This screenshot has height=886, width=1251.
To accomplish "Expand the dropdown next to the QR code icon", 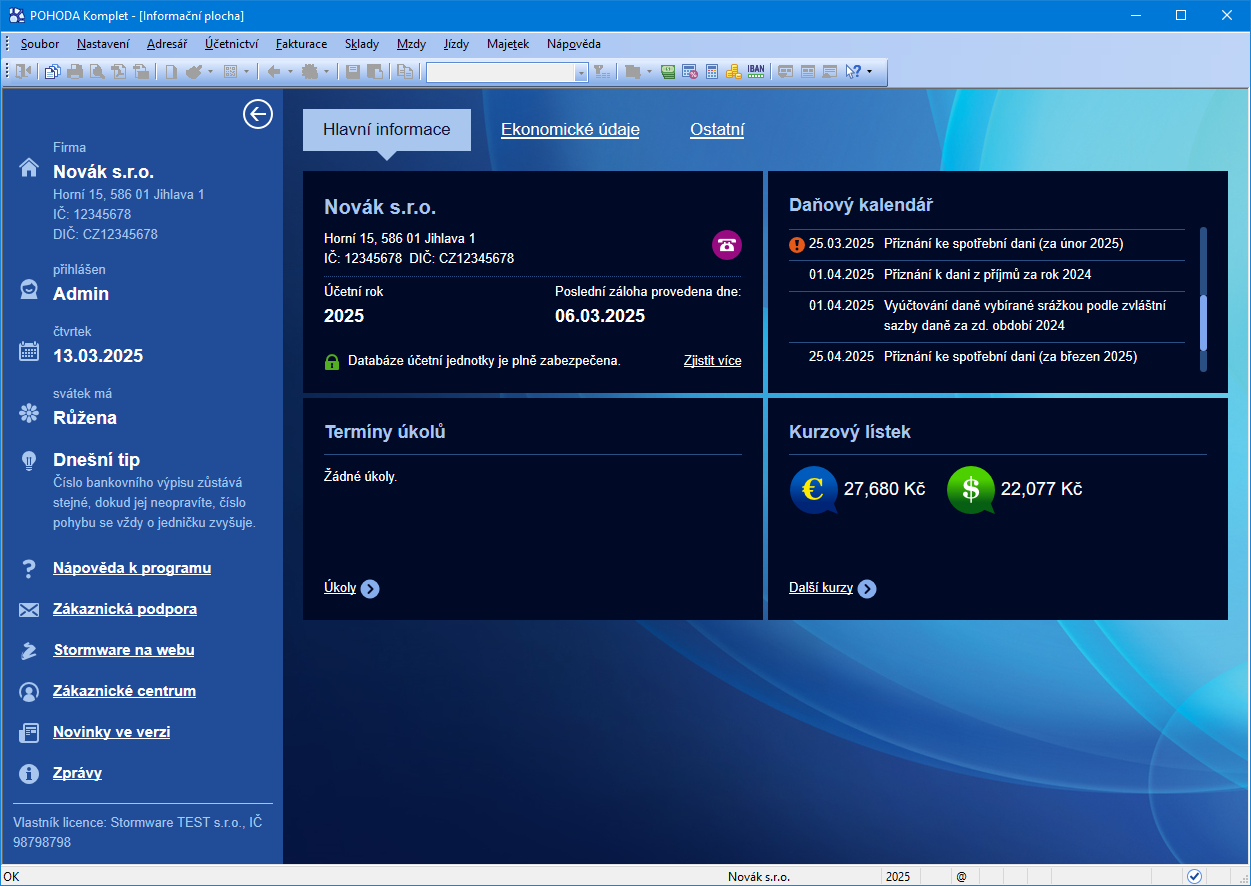I will tap(246, 72).
